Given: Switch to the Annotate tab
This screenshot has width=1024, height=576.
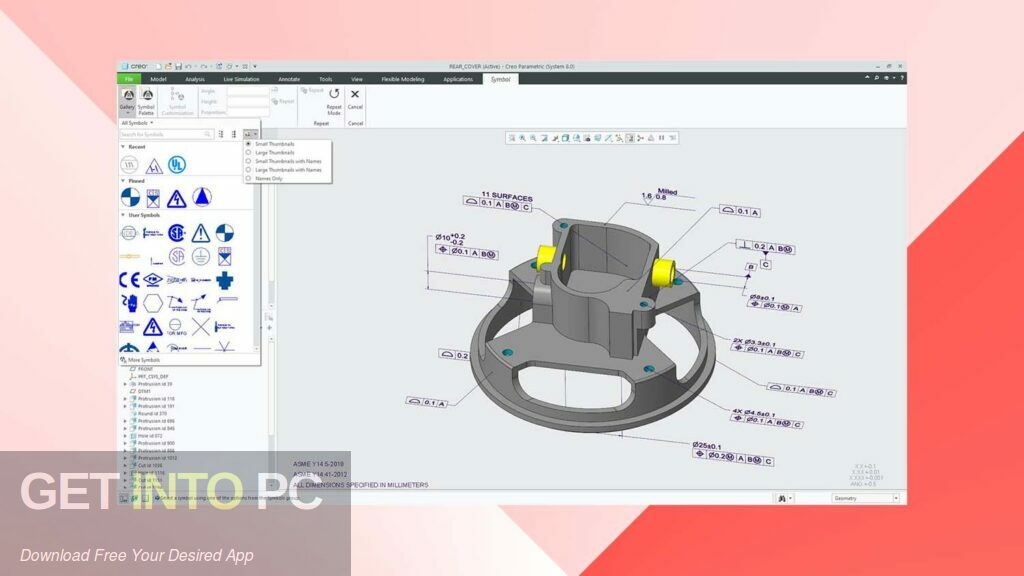Looking at the screenshot, I should click(289, 79).
